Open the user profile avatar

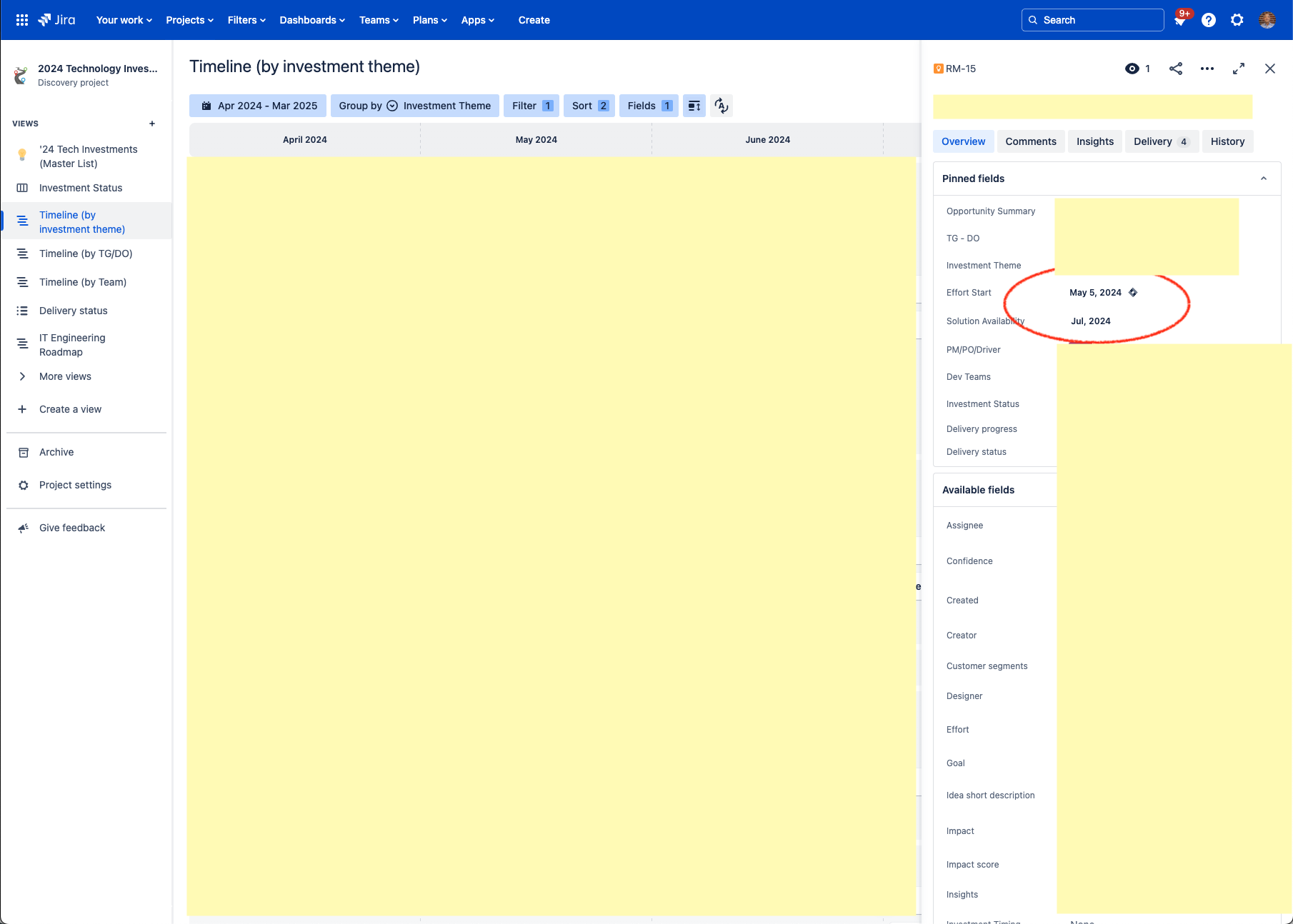tap(1267, 20)
